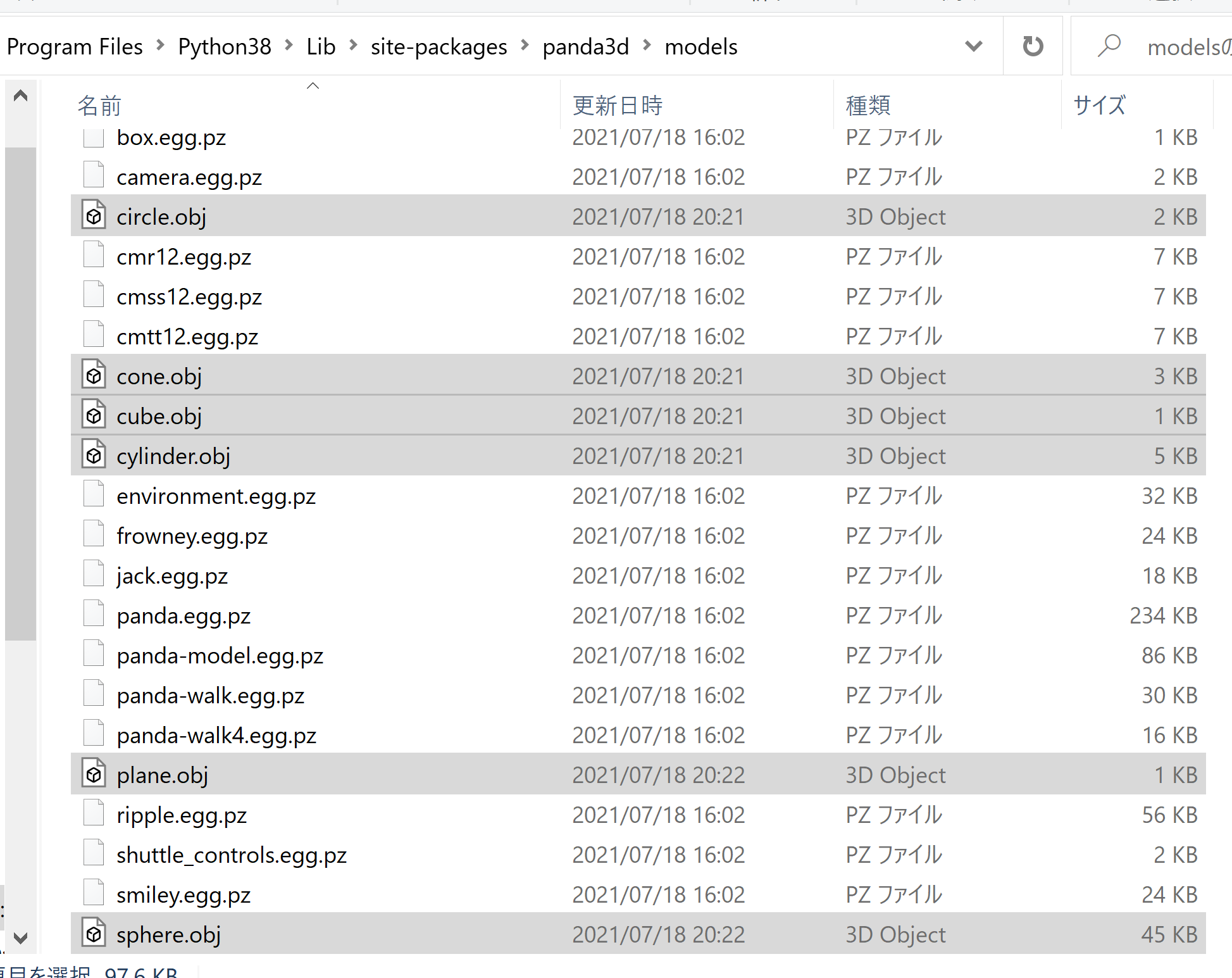Click the cmtt12.egg.pz file icon

(x=94, y=334)
